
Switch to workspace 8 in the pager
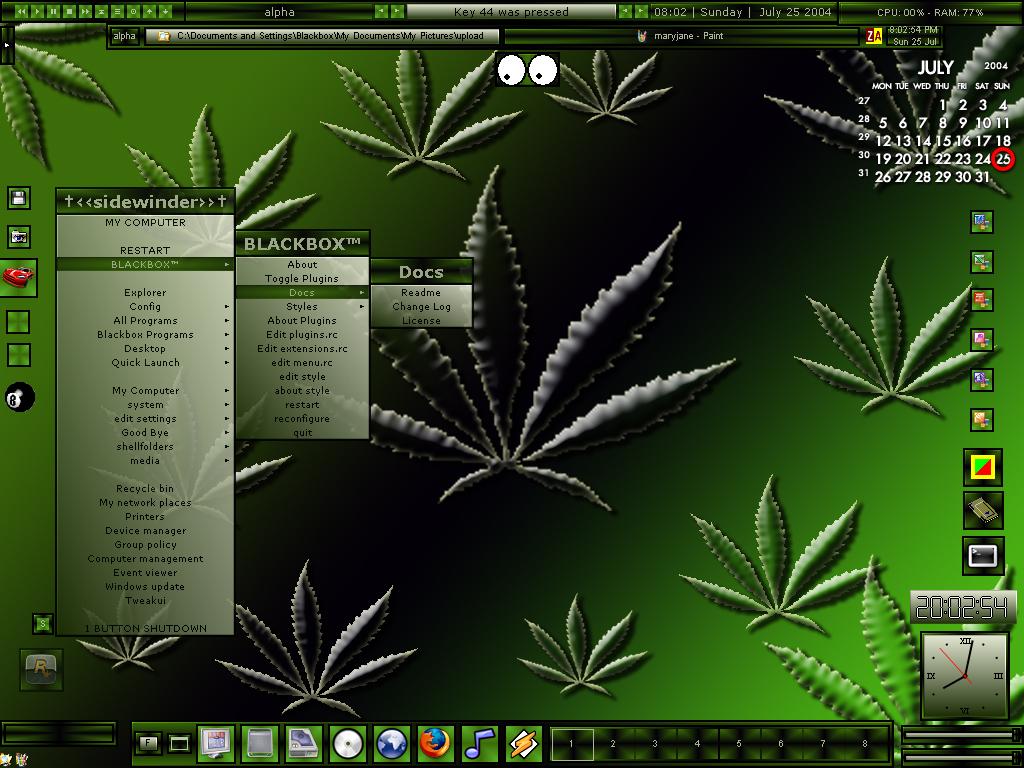pos(865,743)
